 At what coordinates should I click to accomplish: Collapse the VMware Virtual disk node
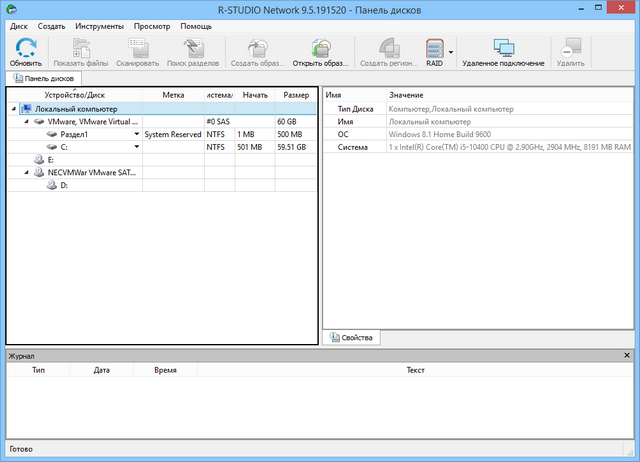pyautogui.click(x=26, y=121)
